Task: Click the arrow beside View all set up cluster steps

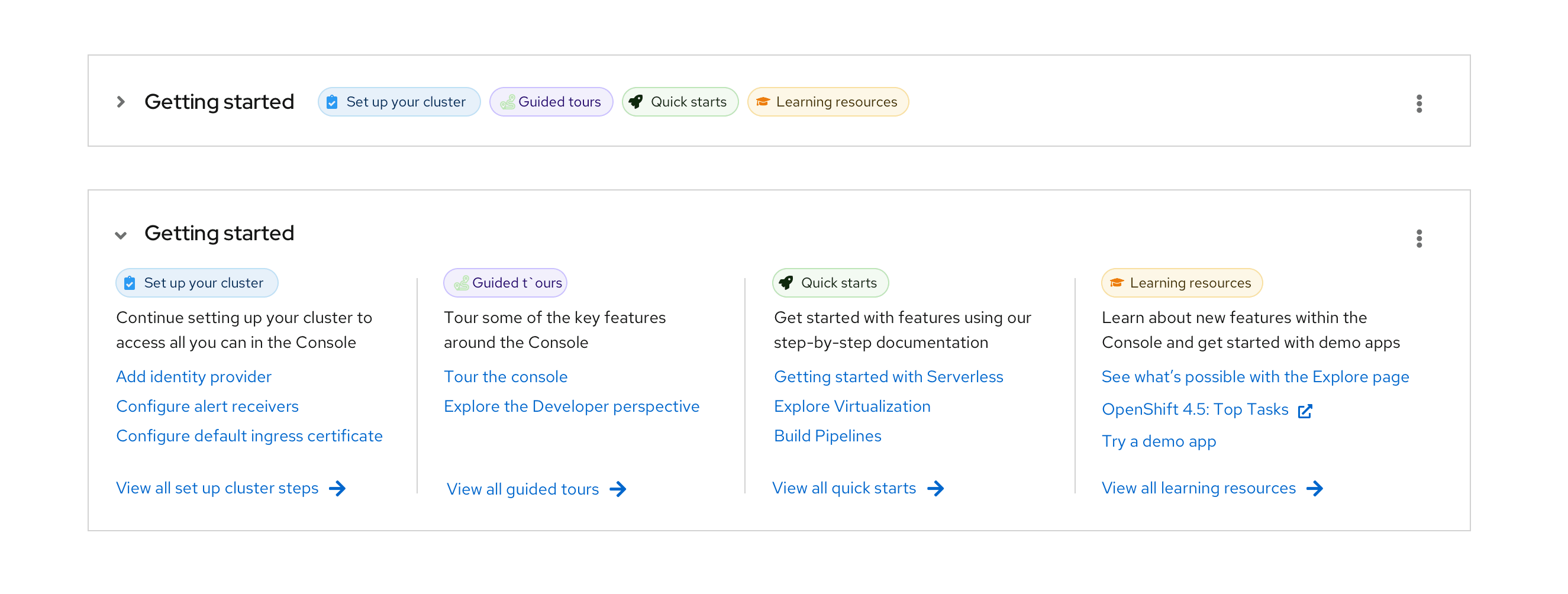Action: tap(337, 488)
